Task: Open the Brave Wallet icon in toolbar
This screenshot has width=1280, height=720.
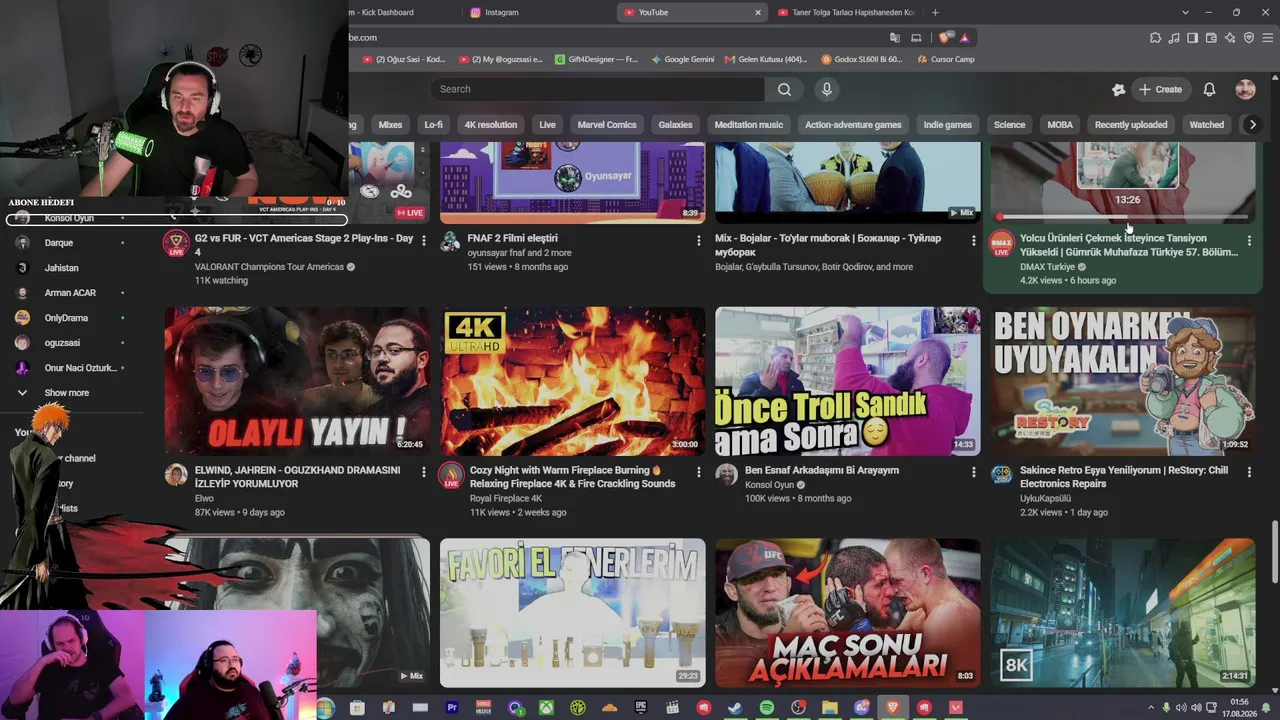Action: click(1211, 37)
